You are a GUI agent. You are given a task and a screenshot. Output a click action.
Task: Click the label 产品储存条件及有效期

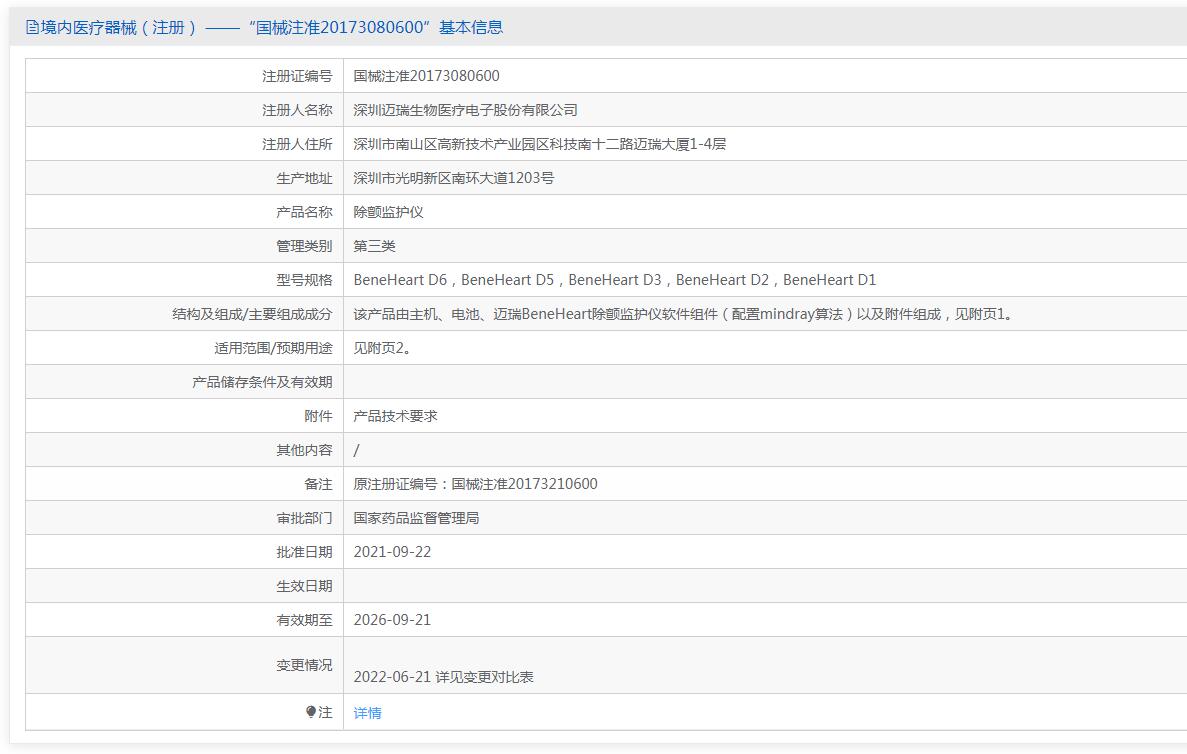click(x=262, y=382)
